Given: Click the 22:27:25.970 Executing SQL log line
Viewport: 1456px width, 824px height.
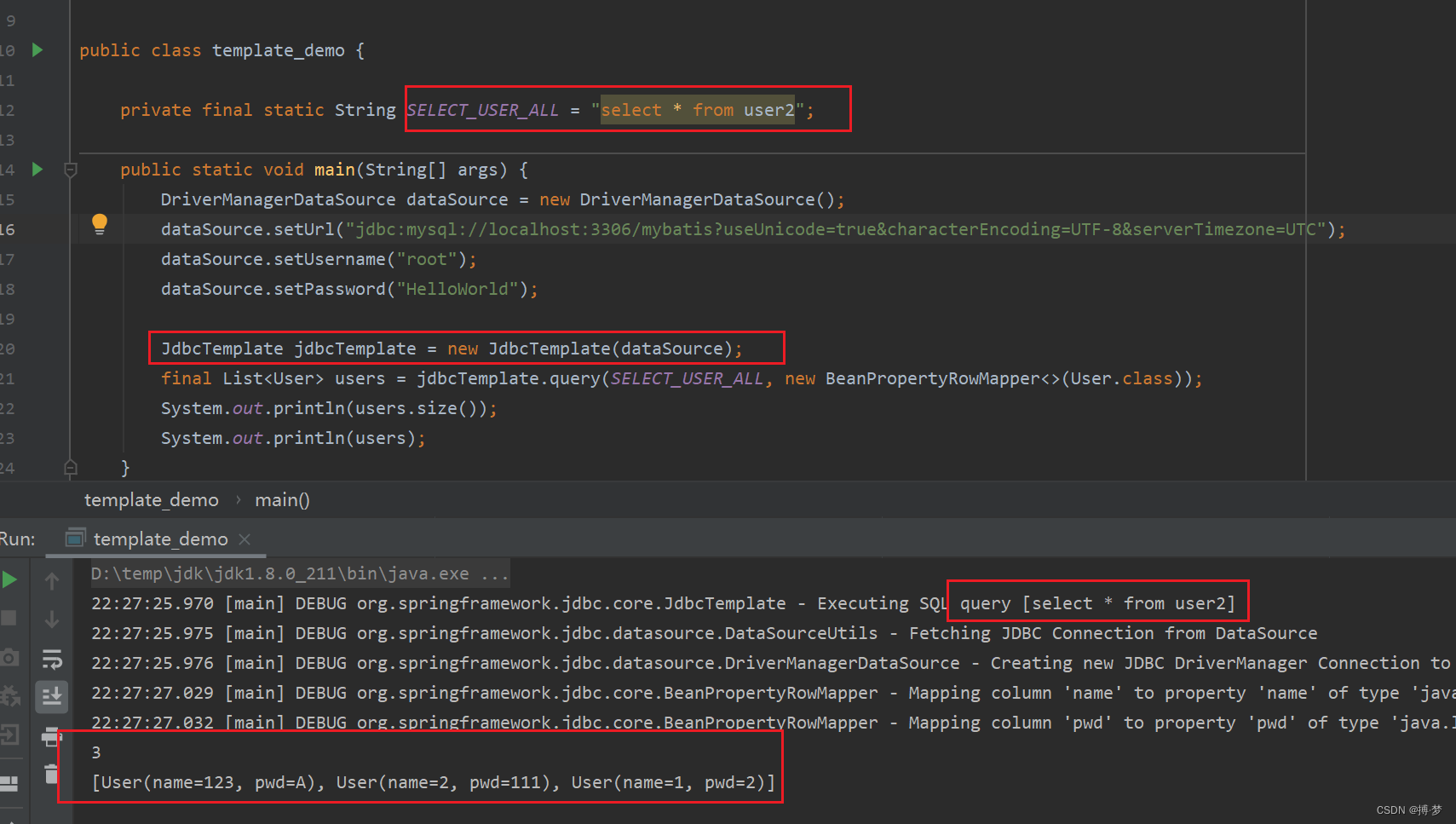Looking at the screenshot, I should [x=664, y=603].
